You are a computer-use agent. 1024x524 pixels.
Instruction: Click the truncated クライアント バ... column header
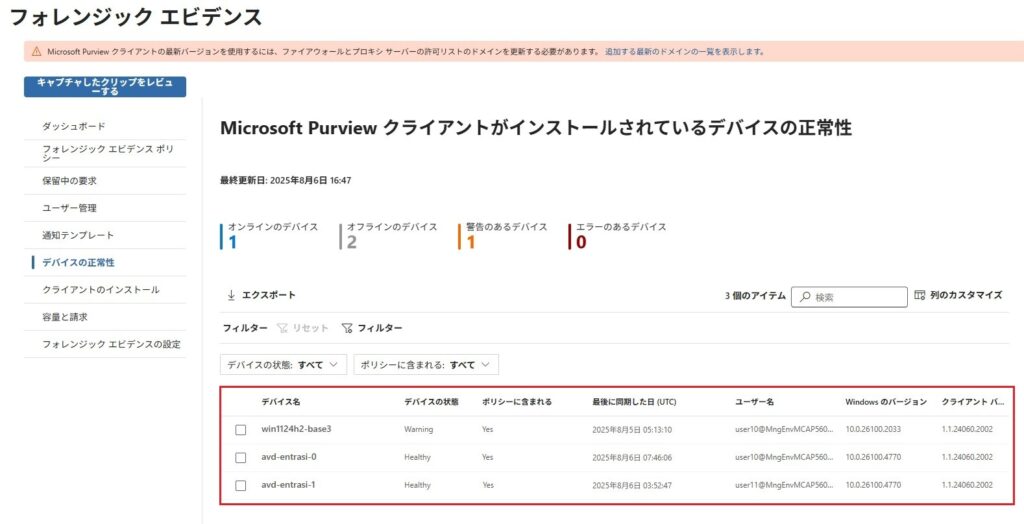click(972, 402)
